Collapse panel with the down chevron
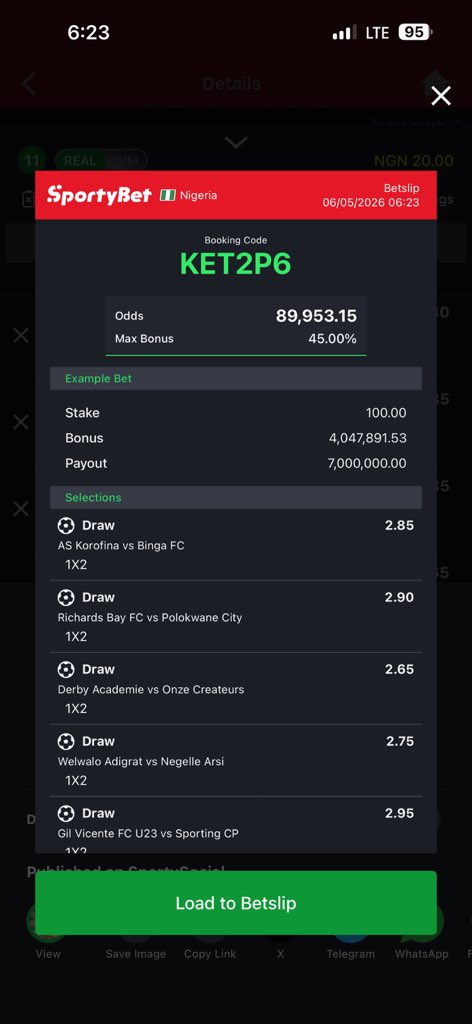The image size is (472, 1024). click(236, 142)
